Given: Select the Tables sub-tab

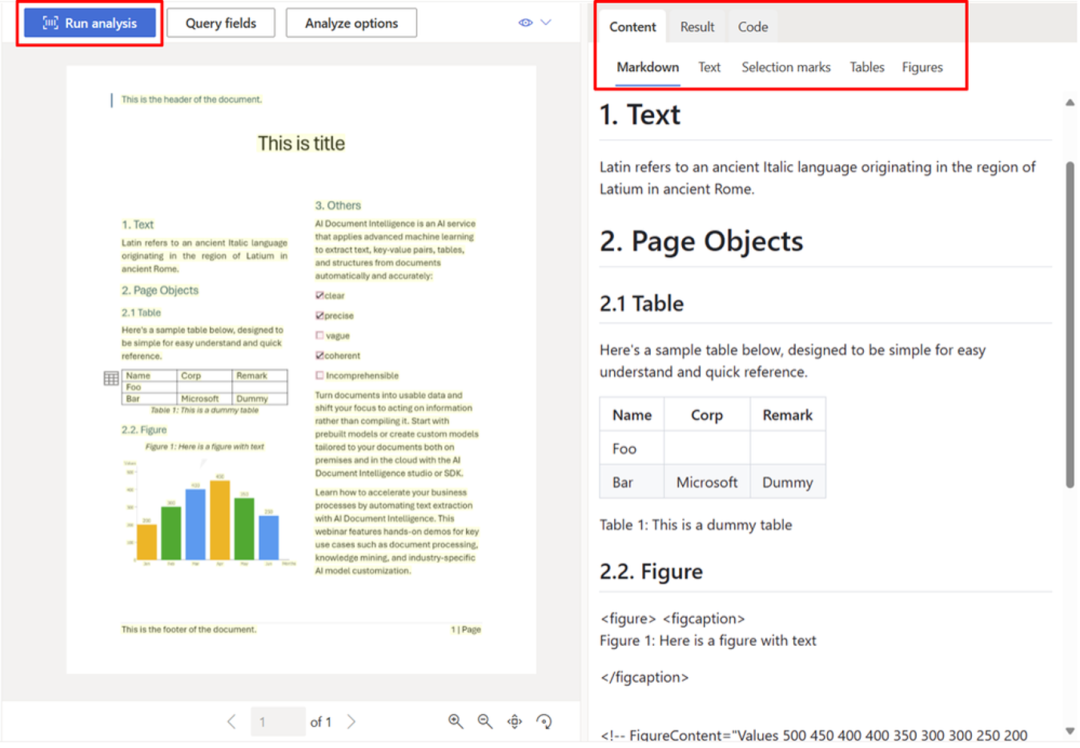Looking at the screenshot, I should [x=866, y=67].
